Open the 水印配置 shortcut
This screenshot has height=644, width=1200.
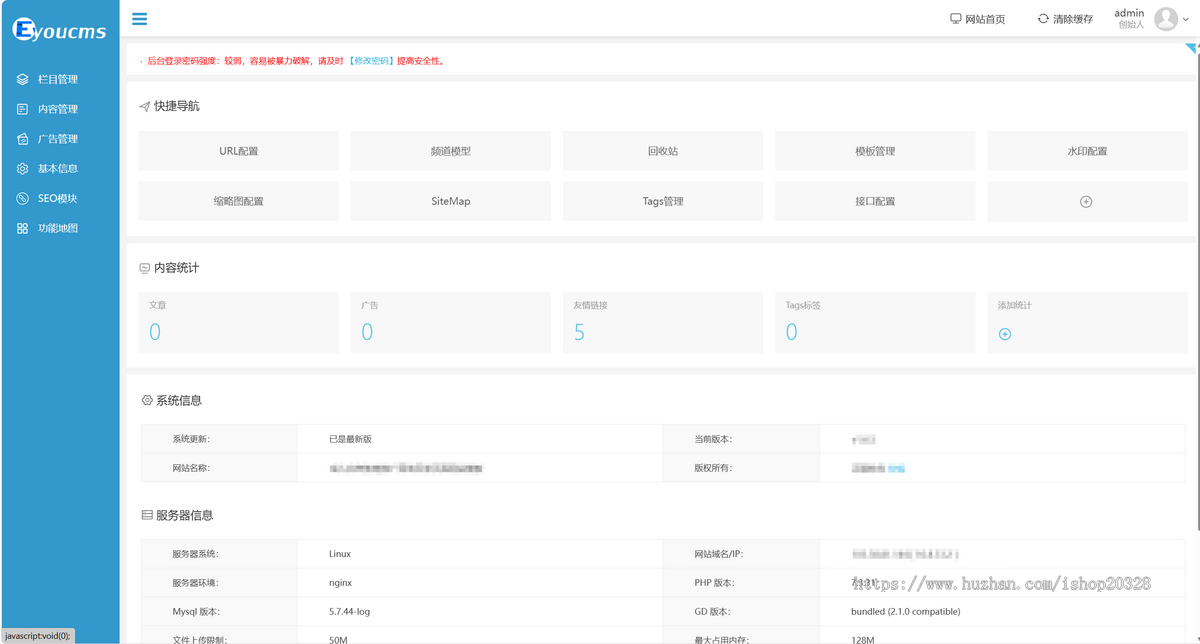point(1087,151)
